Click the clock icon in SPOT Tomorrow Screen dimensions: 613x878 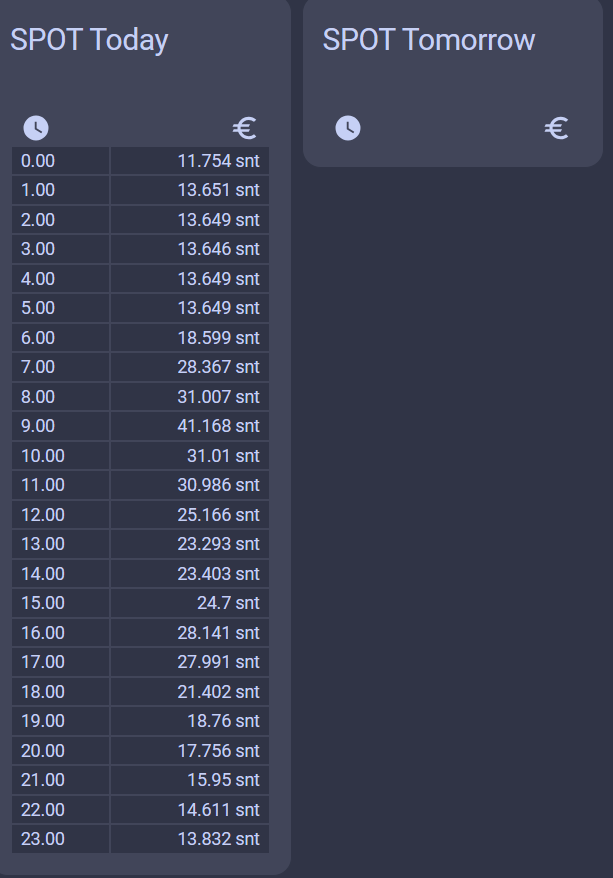tap(347, 128)
